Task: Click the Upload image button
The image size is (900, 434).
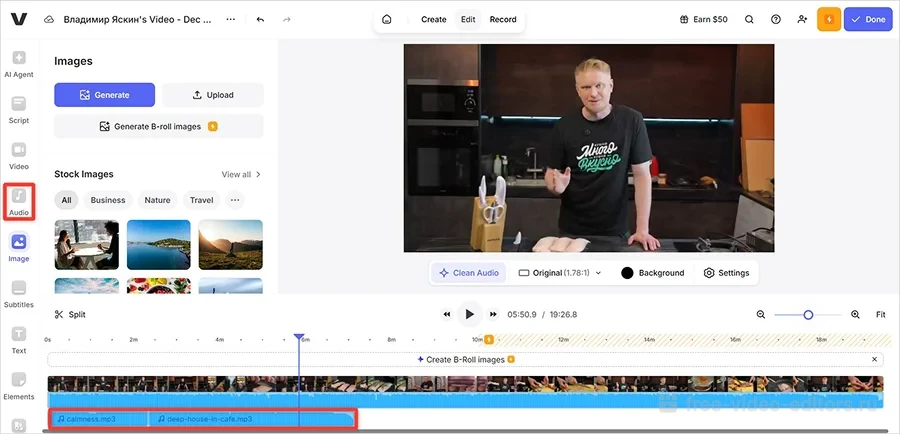Action: (213, 95)
